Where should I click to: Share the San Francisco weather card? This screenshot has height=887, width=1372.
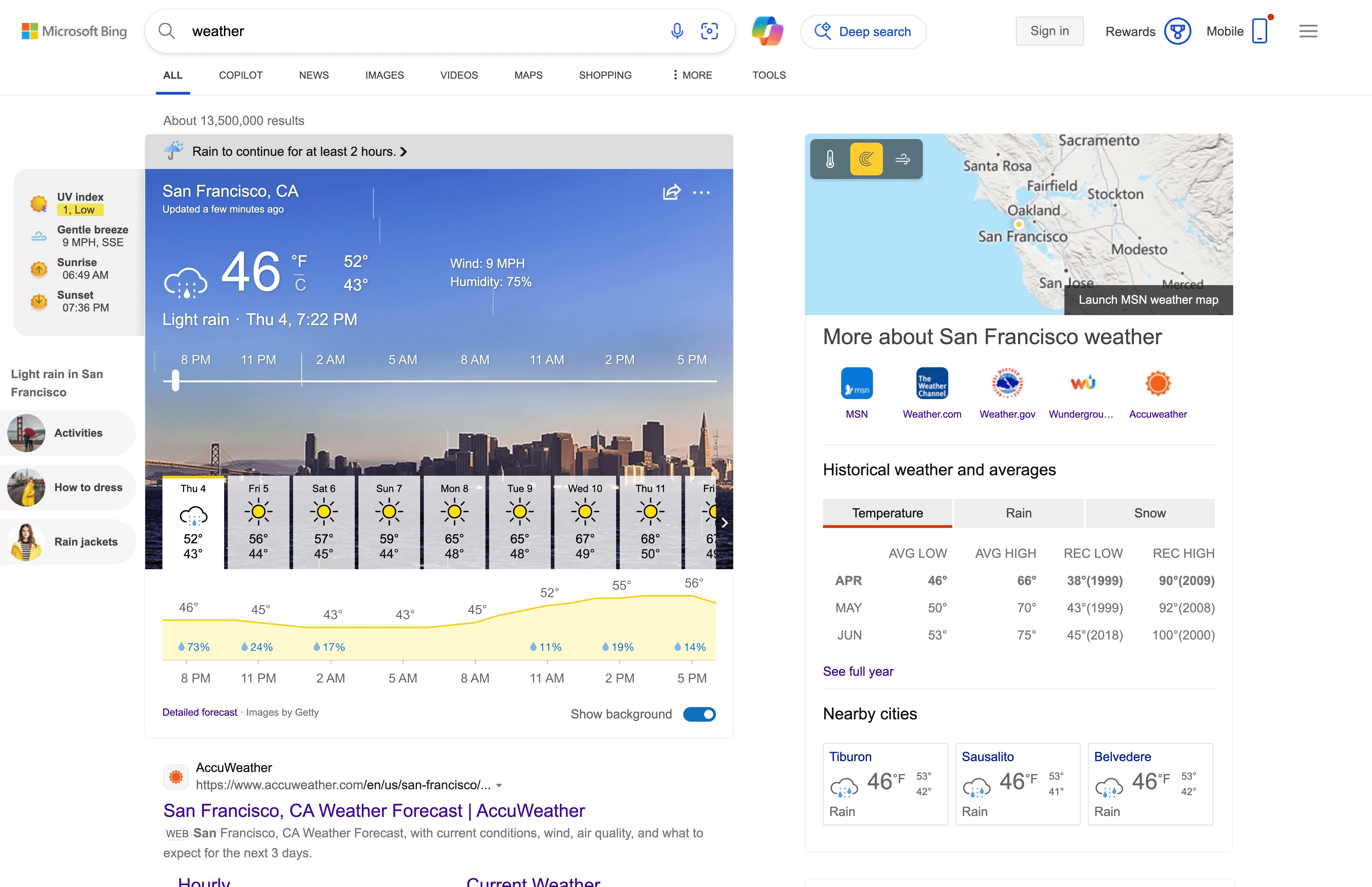point(672,192)
